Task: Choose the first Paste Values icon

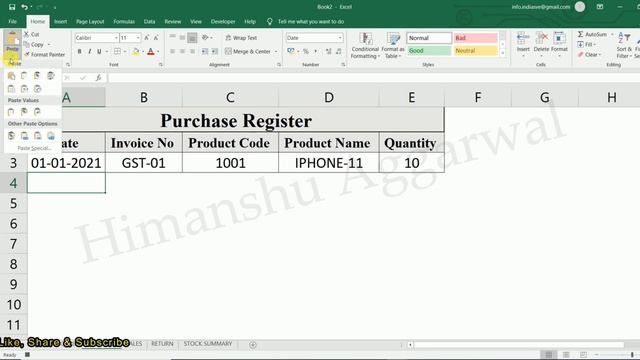Action: click(11, 111)
